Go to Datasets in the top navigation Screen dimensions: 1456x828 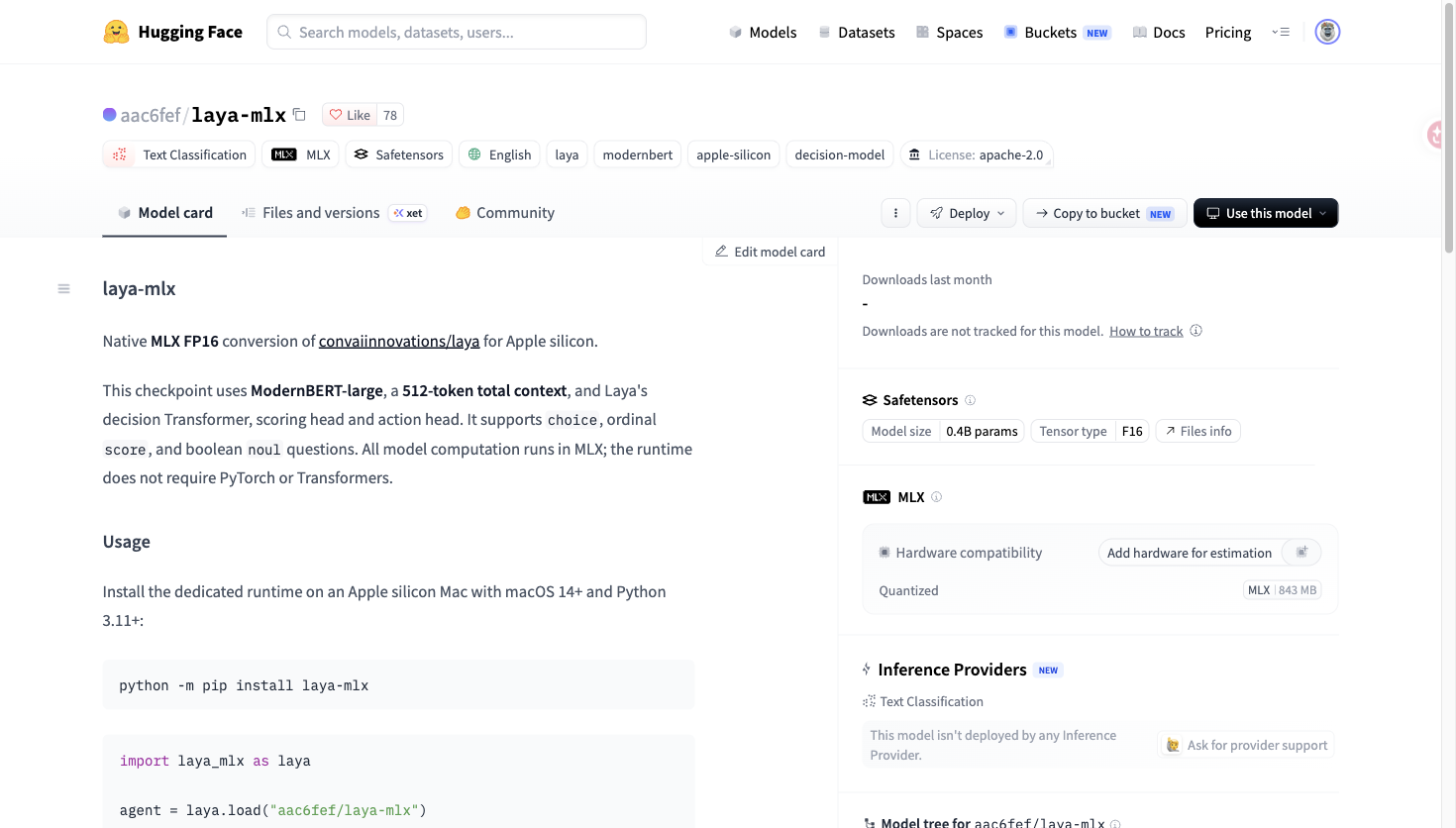click(857, 32)
